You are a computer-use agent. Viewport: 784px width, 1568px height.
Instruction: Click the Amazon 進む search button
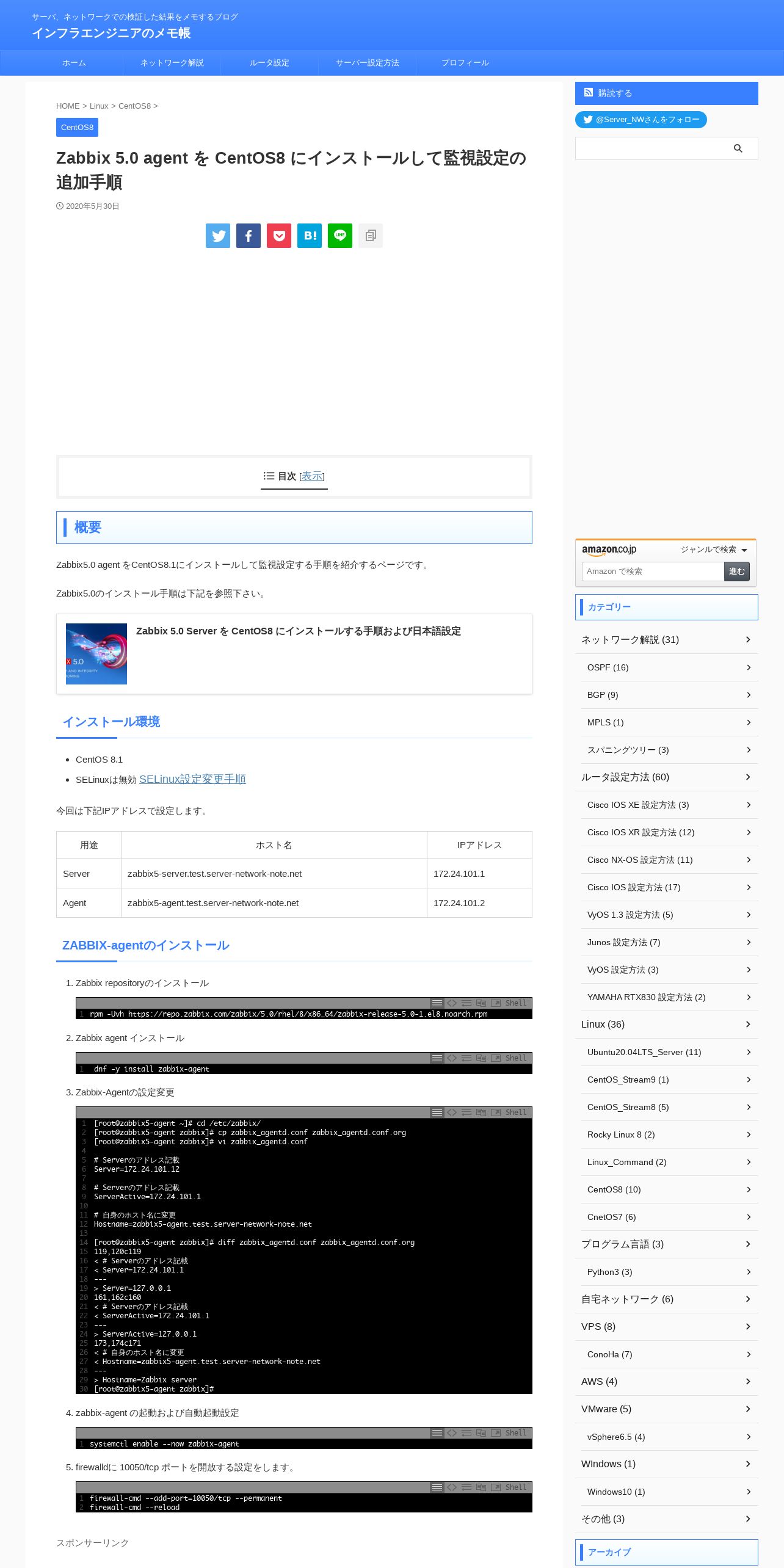click(x=737, y=572)
